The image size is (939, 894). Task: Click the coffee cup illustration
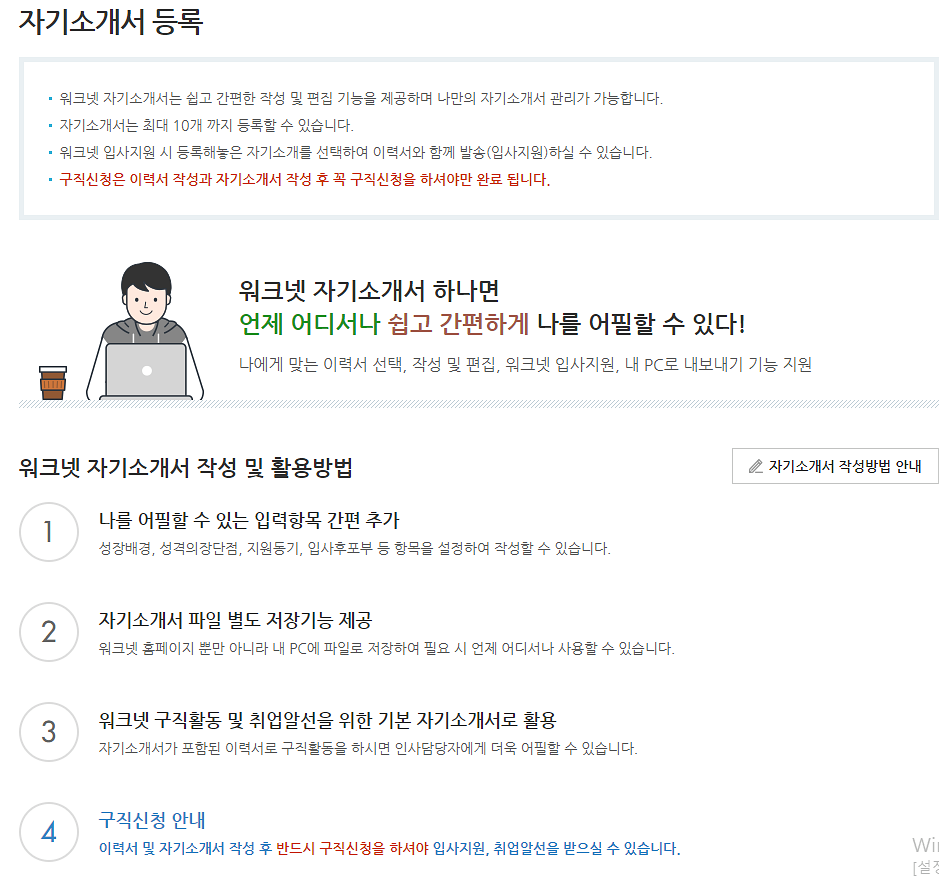[x=53, y=383]
